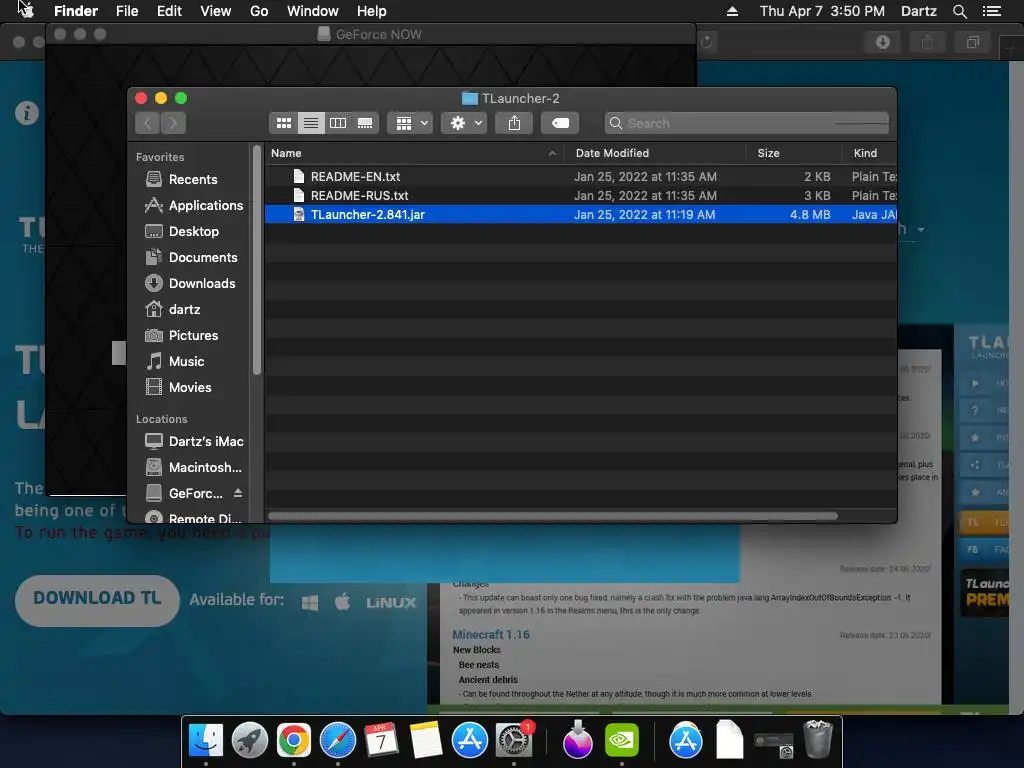The height and width of the screenshot is (768, 1024).
Task: Sort files by Date Modified column
Action: (x=655, y=153)
